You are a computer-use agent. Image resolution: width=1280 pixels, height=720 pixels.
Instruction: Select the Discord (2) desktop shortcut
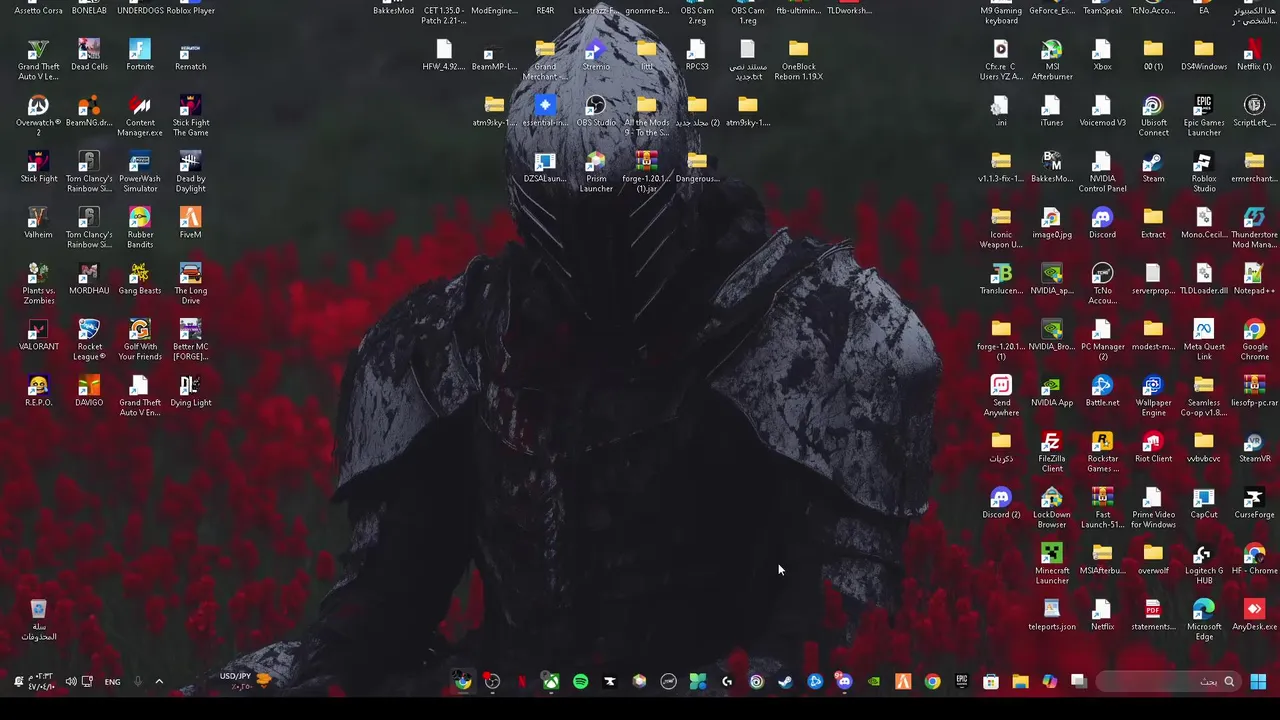[1001, 503]
